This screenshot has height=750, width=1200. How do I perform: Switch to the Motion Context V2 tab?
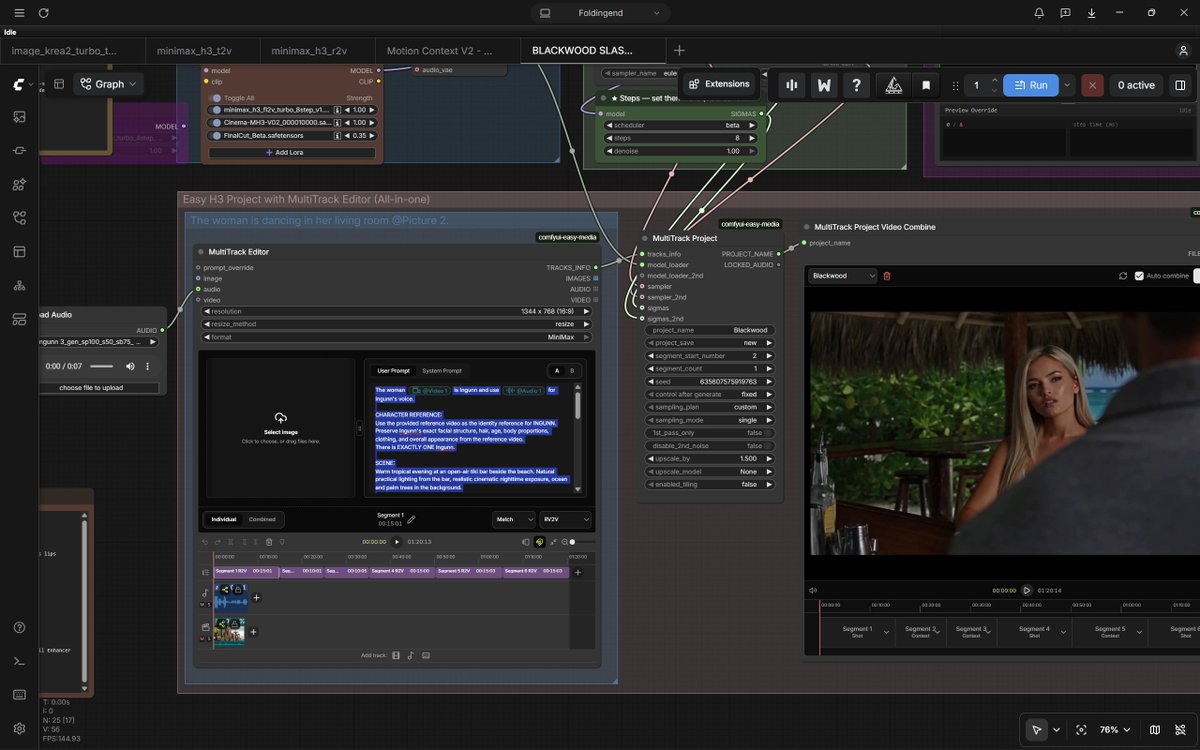pos(439,50)
